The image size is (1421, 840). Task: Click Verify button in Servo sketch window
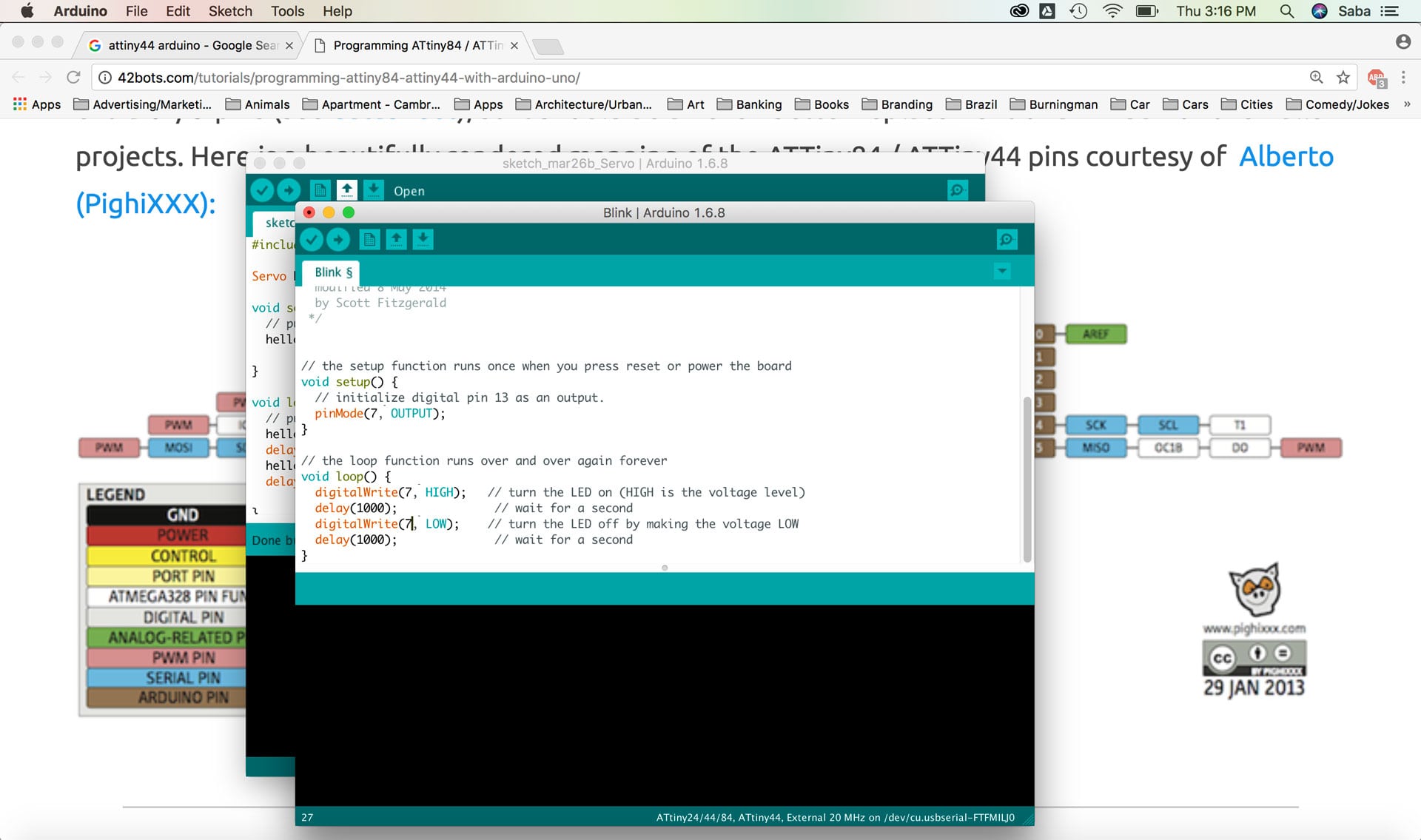[x=262, y=190]
